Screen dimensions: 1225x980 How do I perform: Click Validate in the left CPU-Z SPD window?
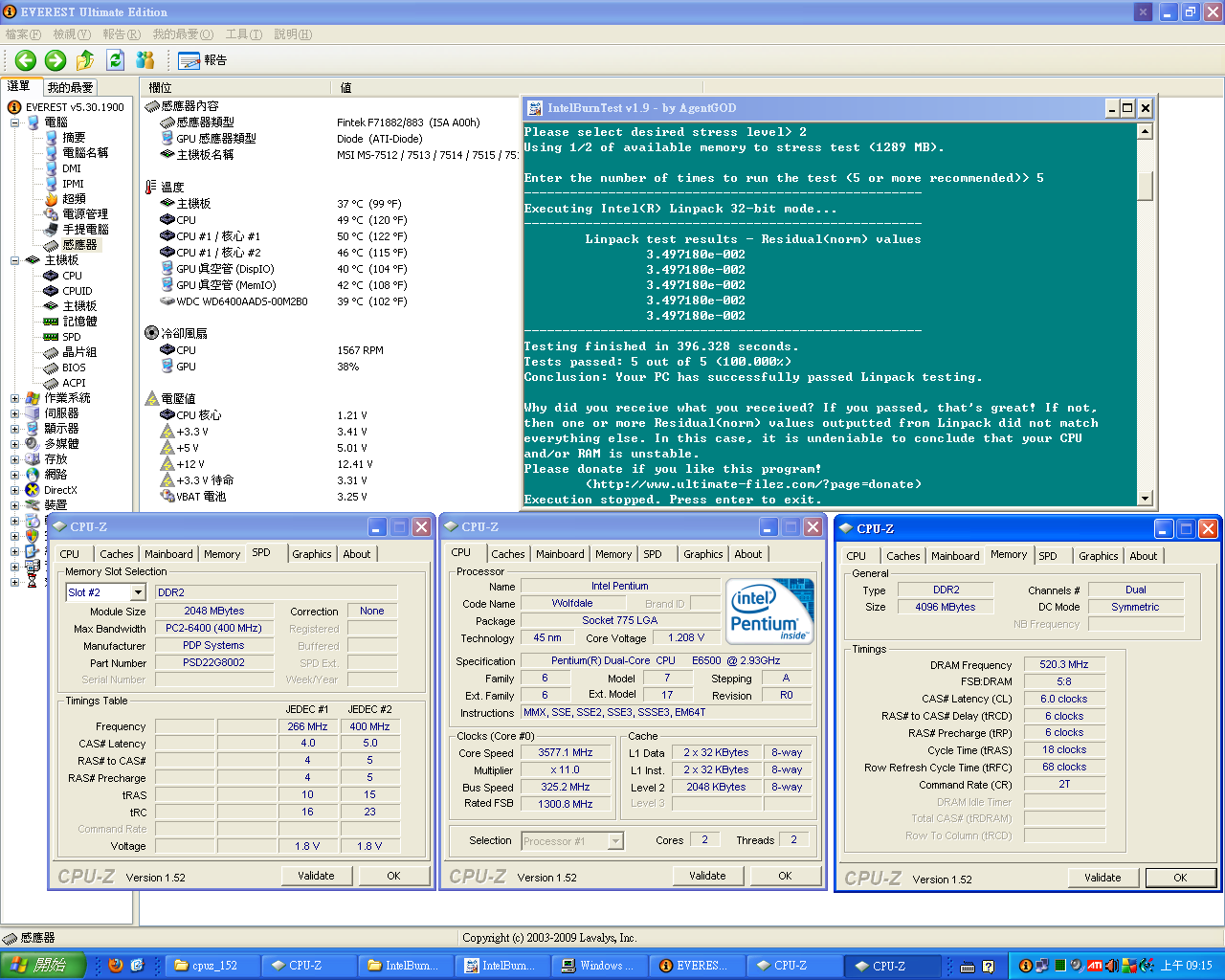click(x=317, y=876)
